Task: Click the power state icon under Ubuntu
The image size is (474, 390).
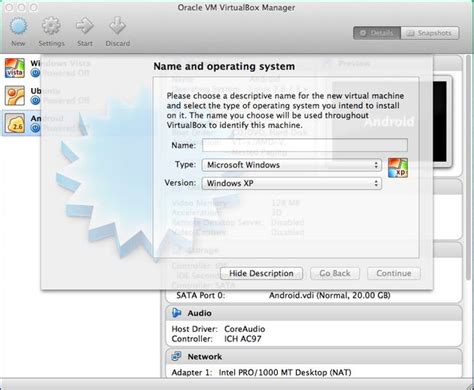Action: point(35,100)
